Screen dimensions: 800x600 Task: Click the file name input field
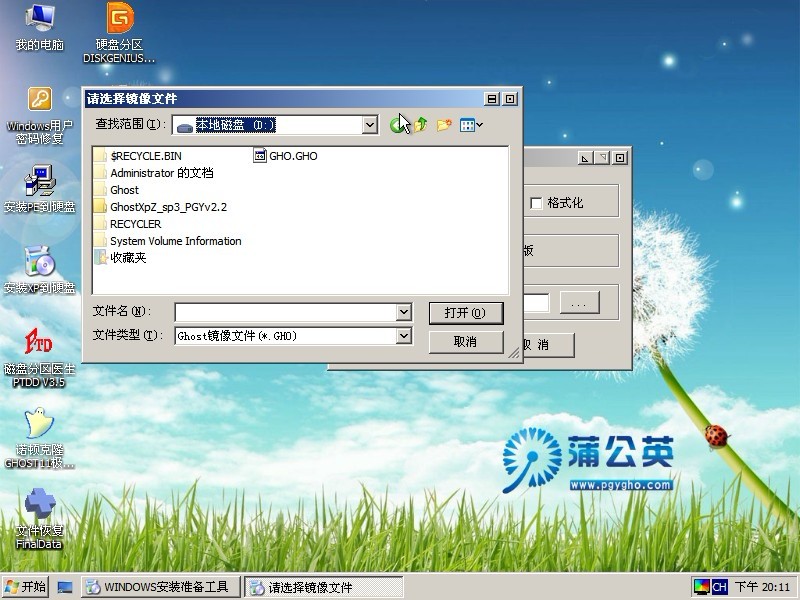(x=286, y=312)
